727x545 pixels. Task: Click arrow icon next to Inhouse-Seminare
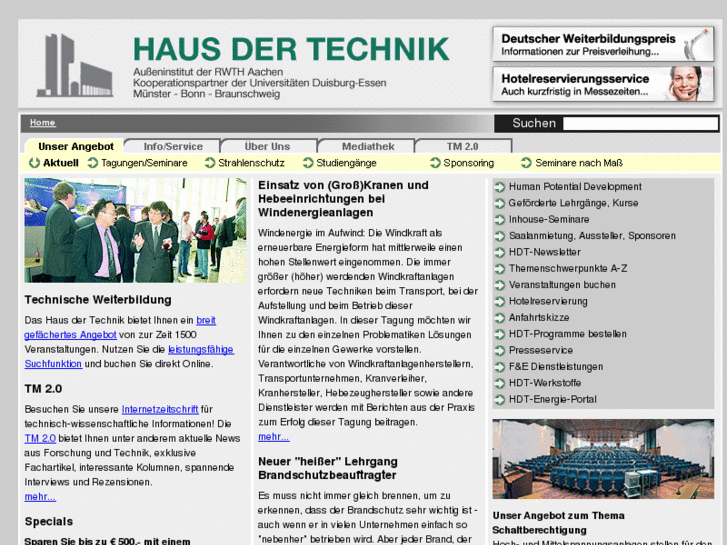pyautogui.click(x=499, y=219)
